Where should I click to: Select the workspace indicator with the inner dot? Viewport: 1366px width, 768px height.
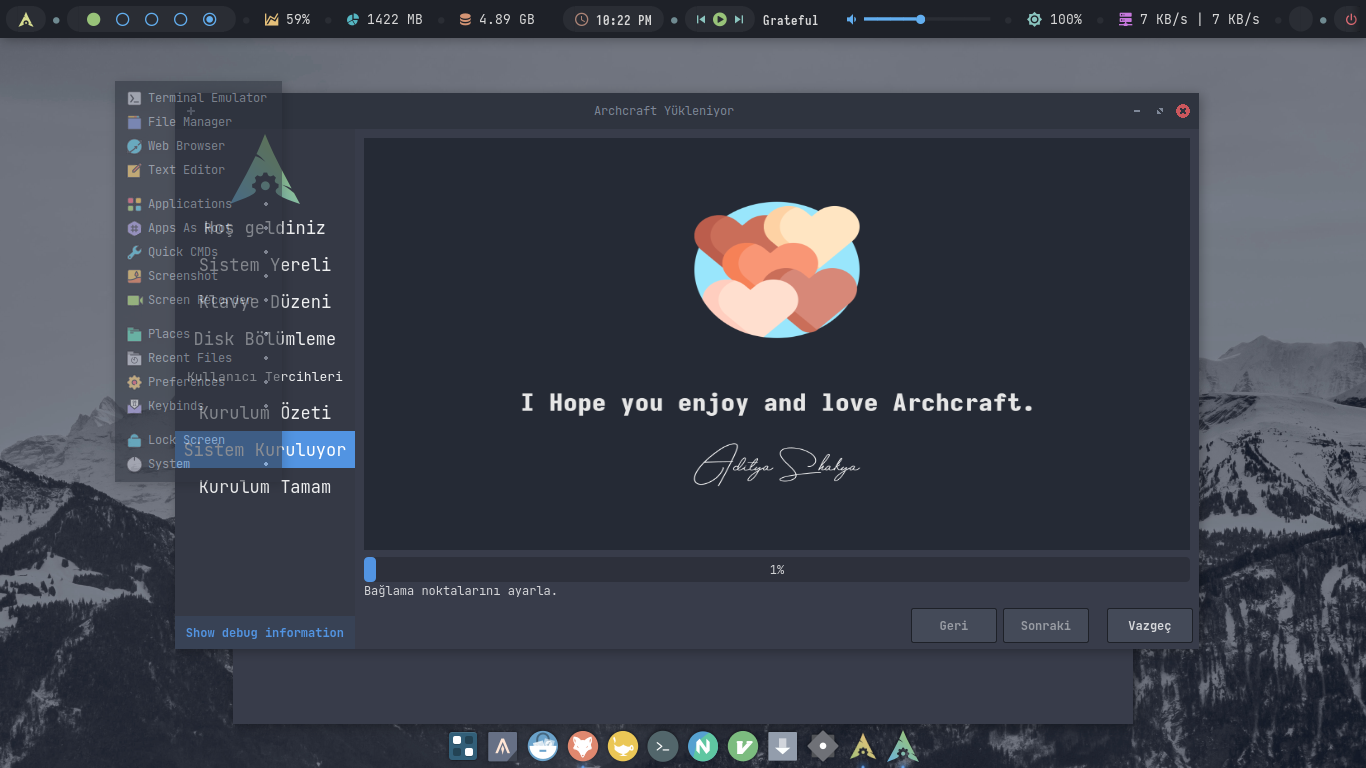(209, 19)
